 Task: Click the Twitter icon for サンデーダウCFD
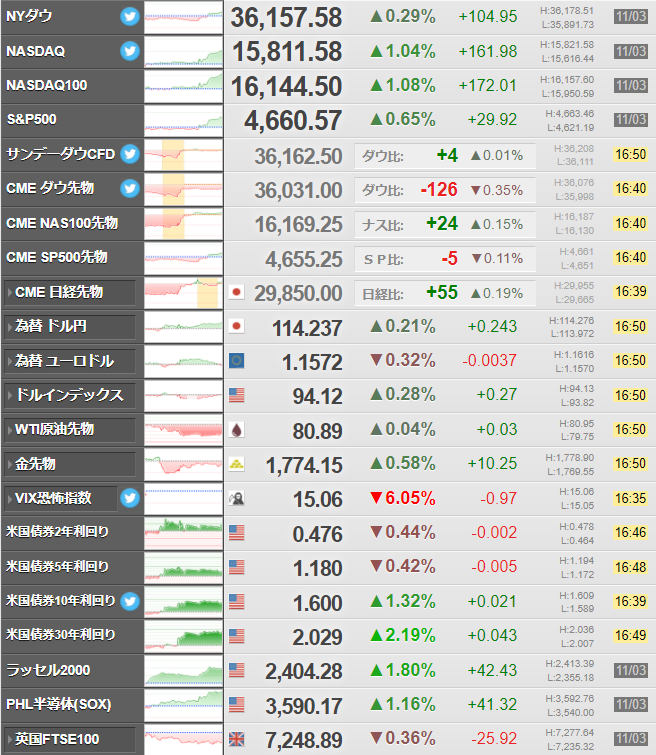click(130, 154)
